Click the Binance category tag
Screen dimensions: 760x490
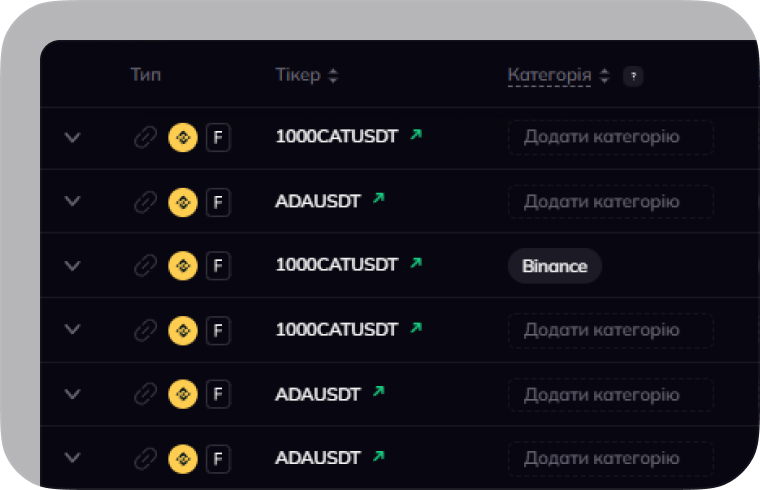coord(554,266)
